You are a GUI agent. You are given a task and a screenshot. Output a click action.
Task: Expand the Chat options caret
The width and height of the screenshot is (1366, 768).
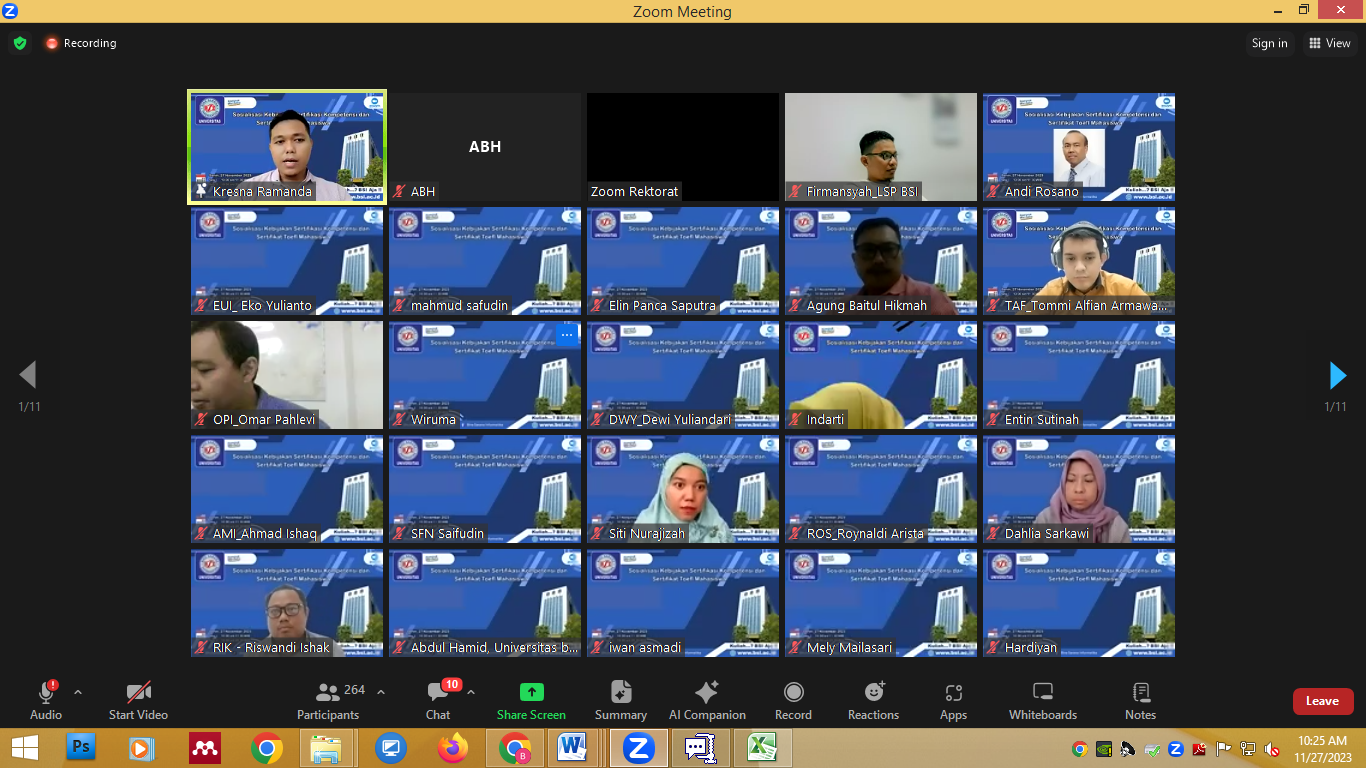pos(471,692)
